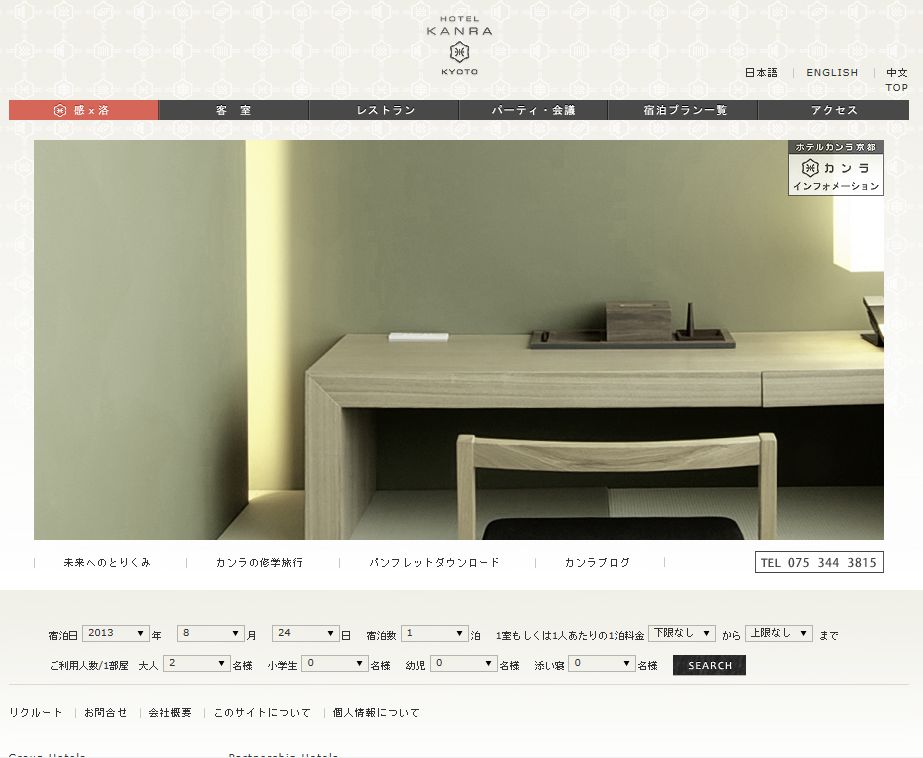Open the 宿泊数 nights dropdown
The height and width of the screenshot is (758, 923).
(434, 633)
